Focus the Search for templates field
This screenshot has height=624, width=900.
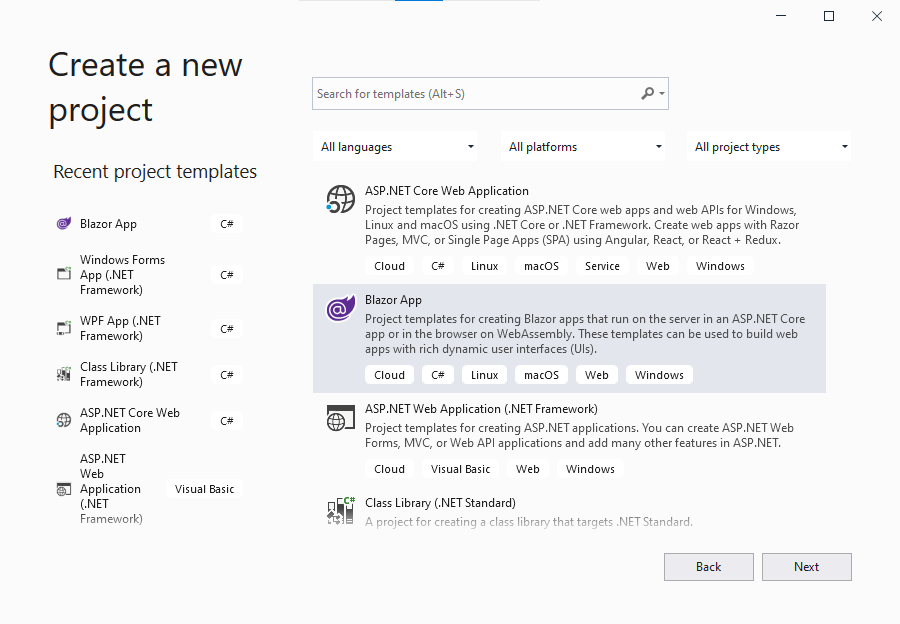490,94
